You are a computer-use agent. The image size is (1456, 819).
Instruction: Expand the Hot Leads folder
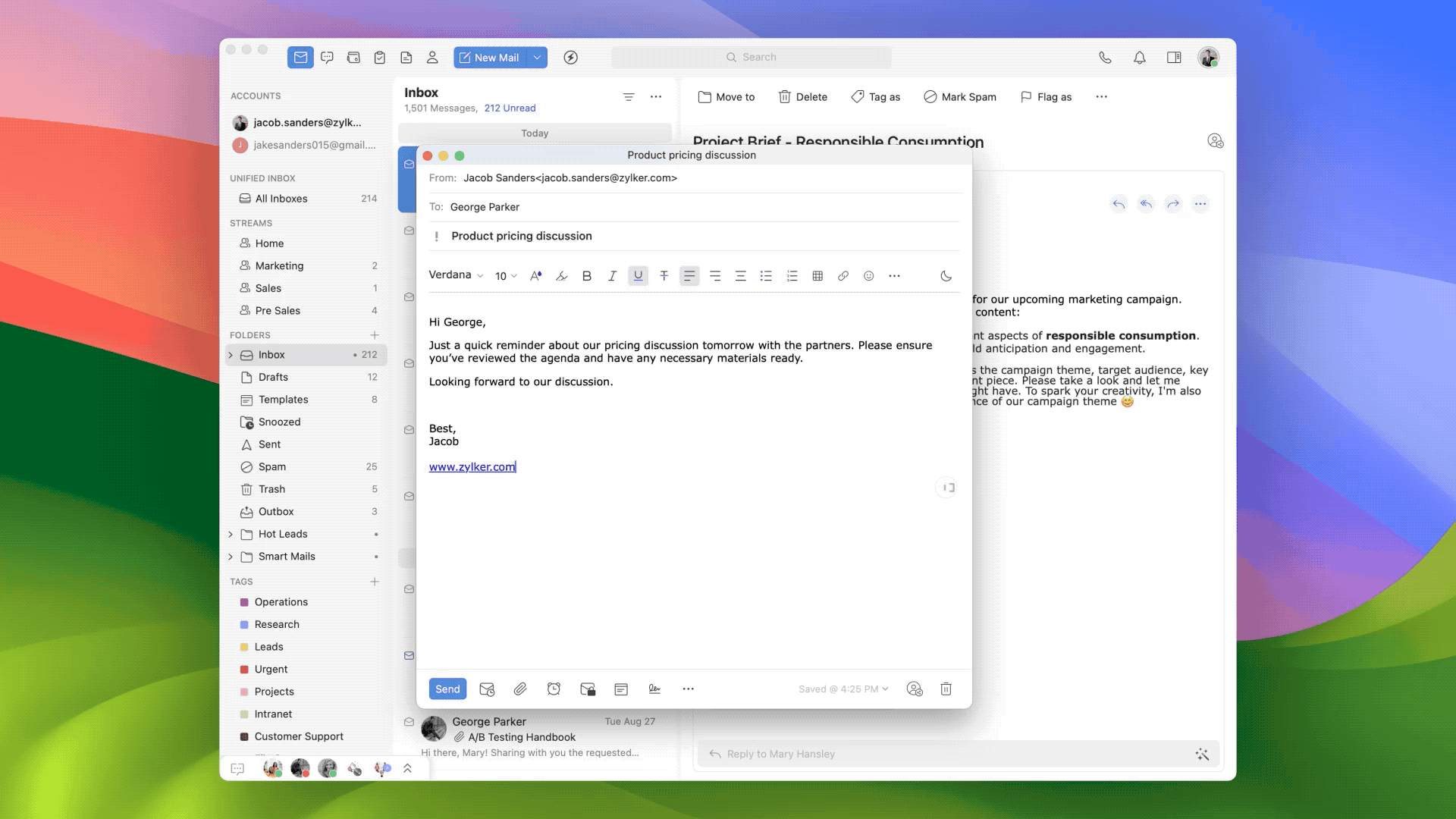[x=231, y=534]
